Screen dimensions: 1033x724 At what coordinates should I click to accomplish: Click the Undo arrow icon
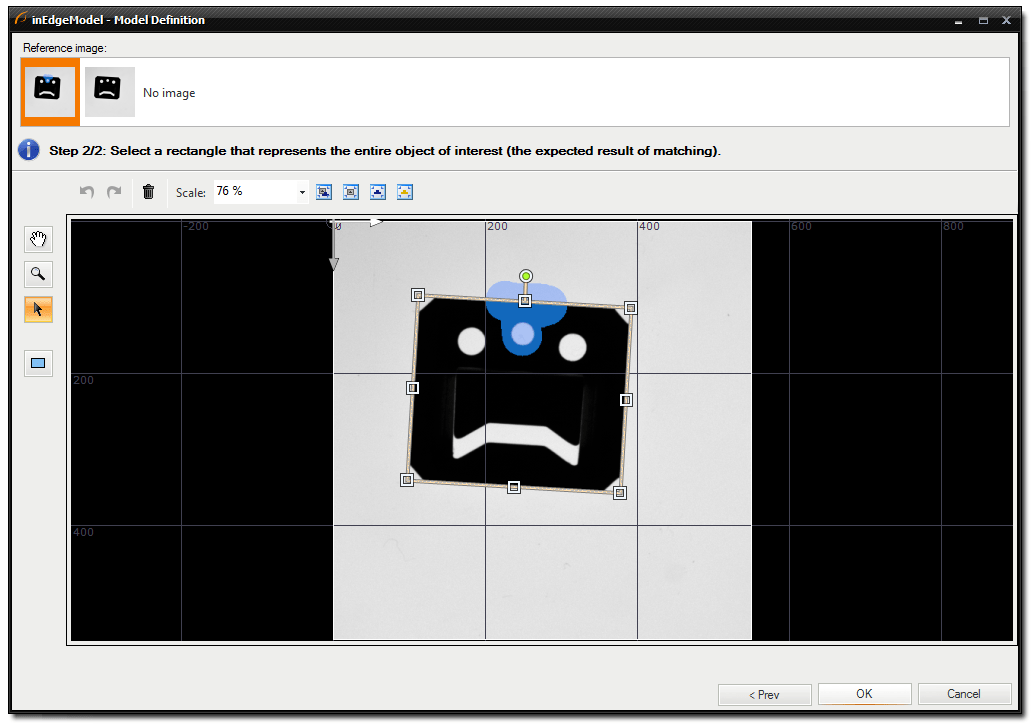87,191
